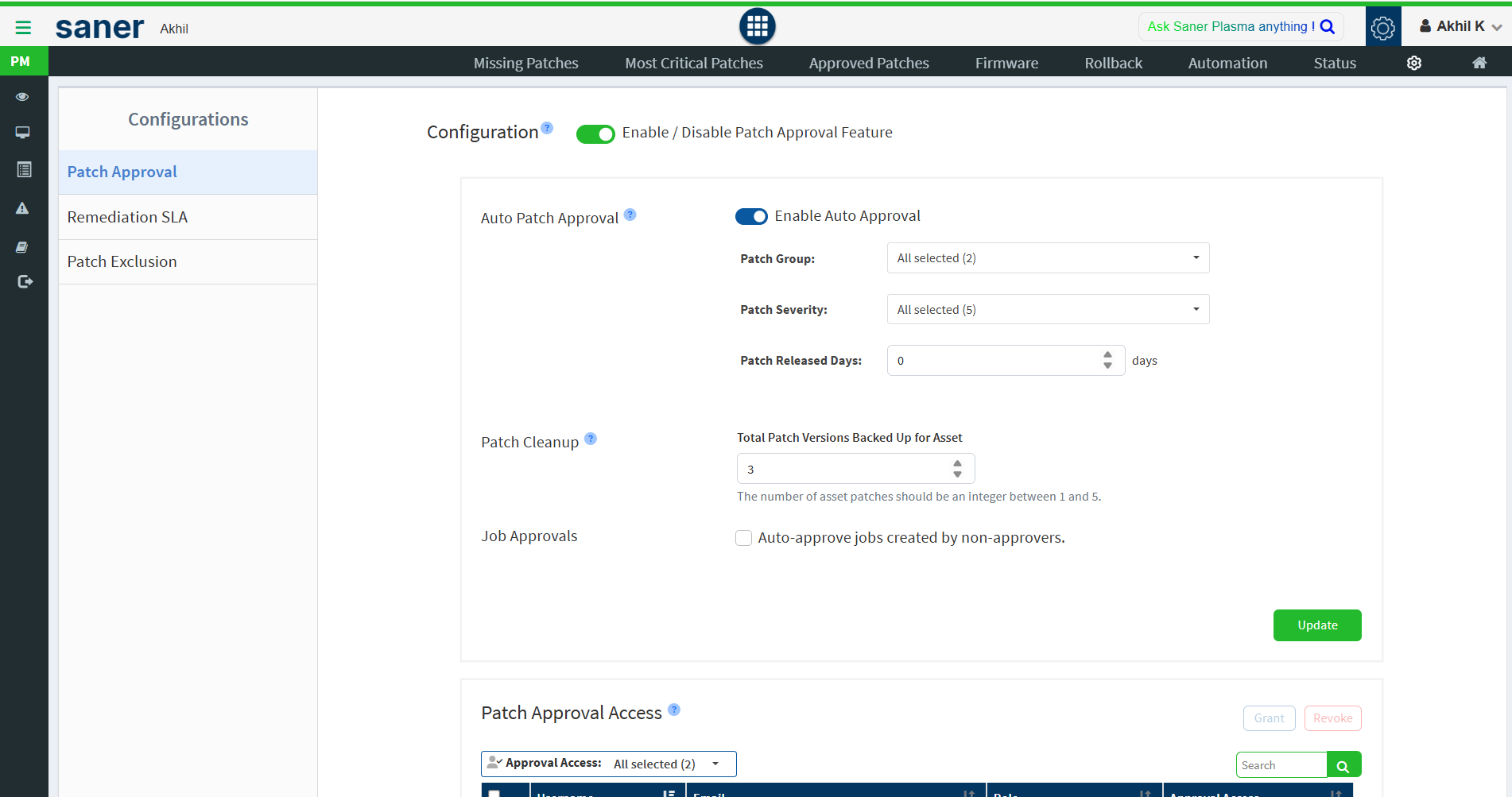Image resolution: width=1512 pixels, height=797 pixels.
Task: Select Remediation SLA configuration
Action: pyautogui.click(x=188, y=217)
